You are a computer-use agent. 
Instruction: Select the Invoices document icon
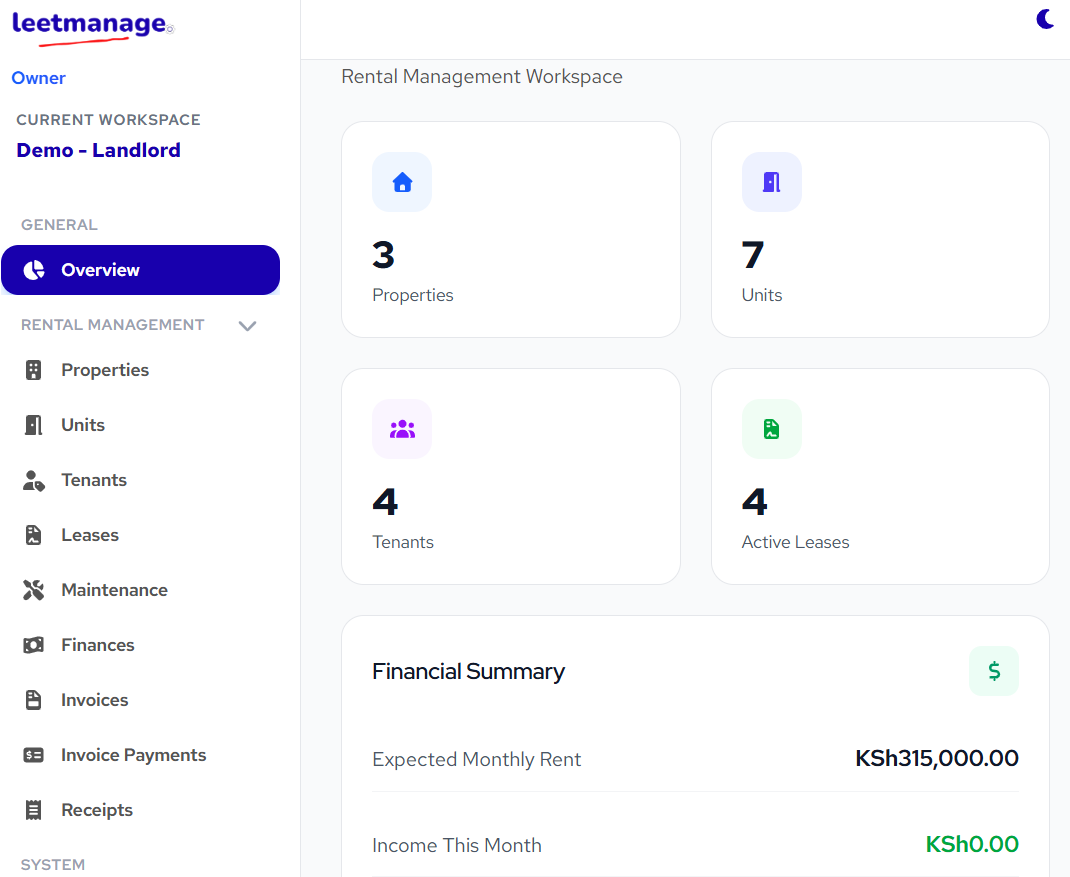[33, 699]
